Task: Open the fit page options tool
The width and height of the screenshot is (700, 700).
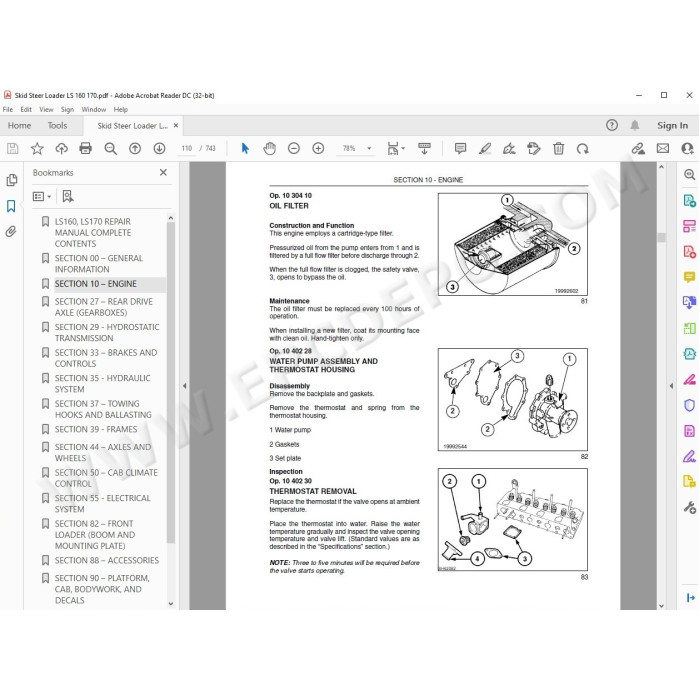Action: (x=396, y=148)
